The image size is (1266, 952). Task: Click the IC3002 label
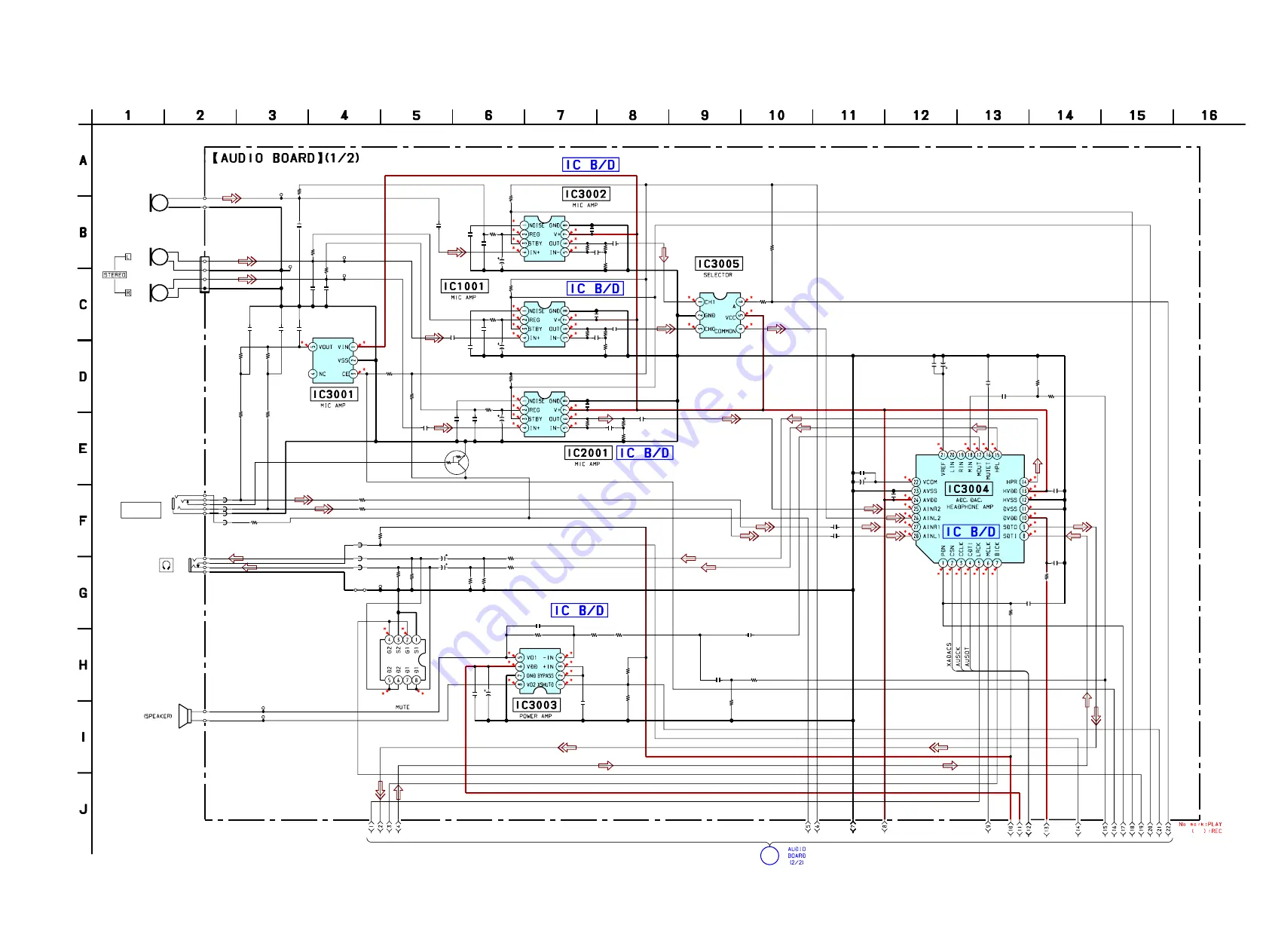click(x=586, y=194)
